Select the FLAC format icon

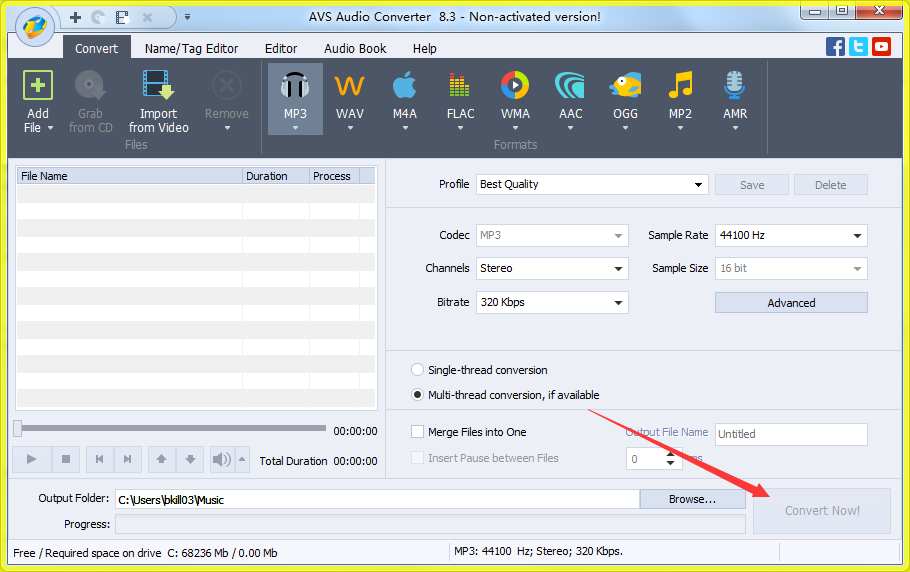460,85
